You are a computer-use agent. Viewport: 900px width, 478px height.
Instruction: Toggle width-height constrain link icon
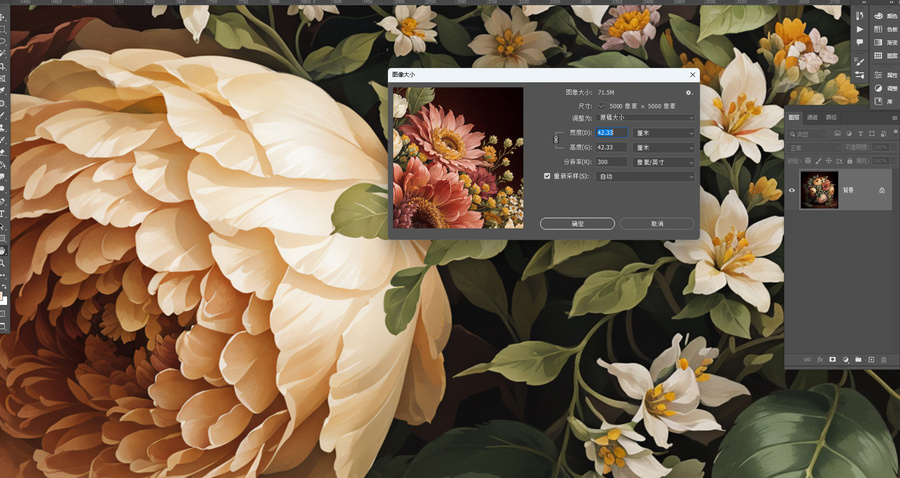(555, 139)
